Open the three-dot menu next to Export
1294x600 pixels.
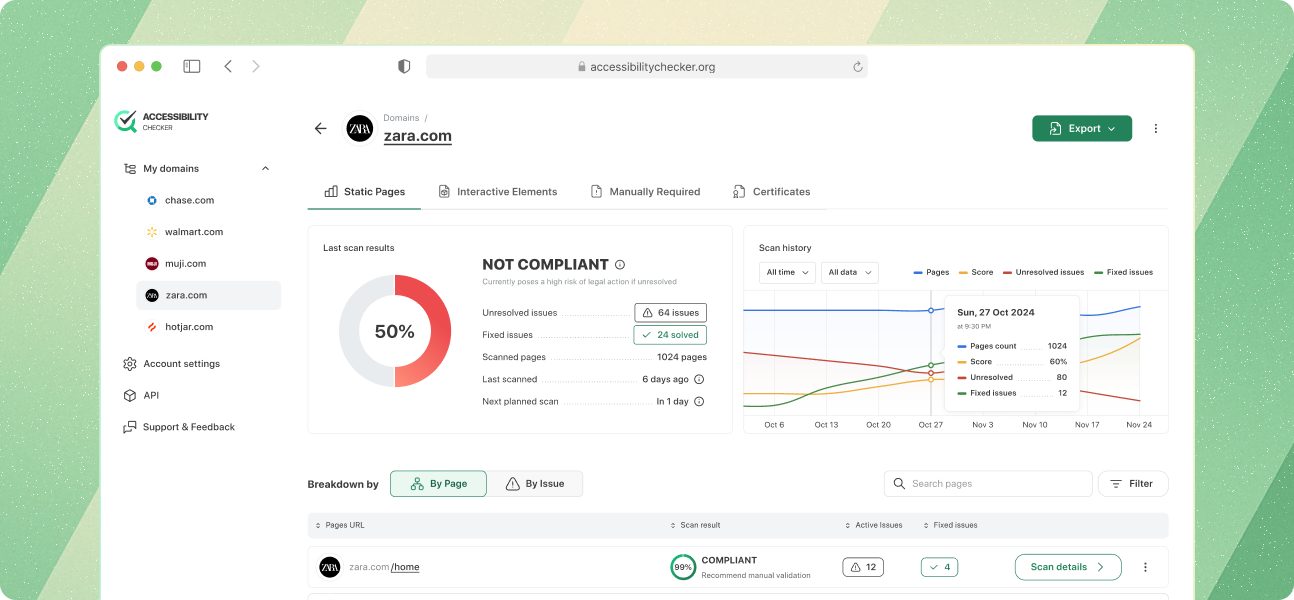click(x=1156, y=129)
